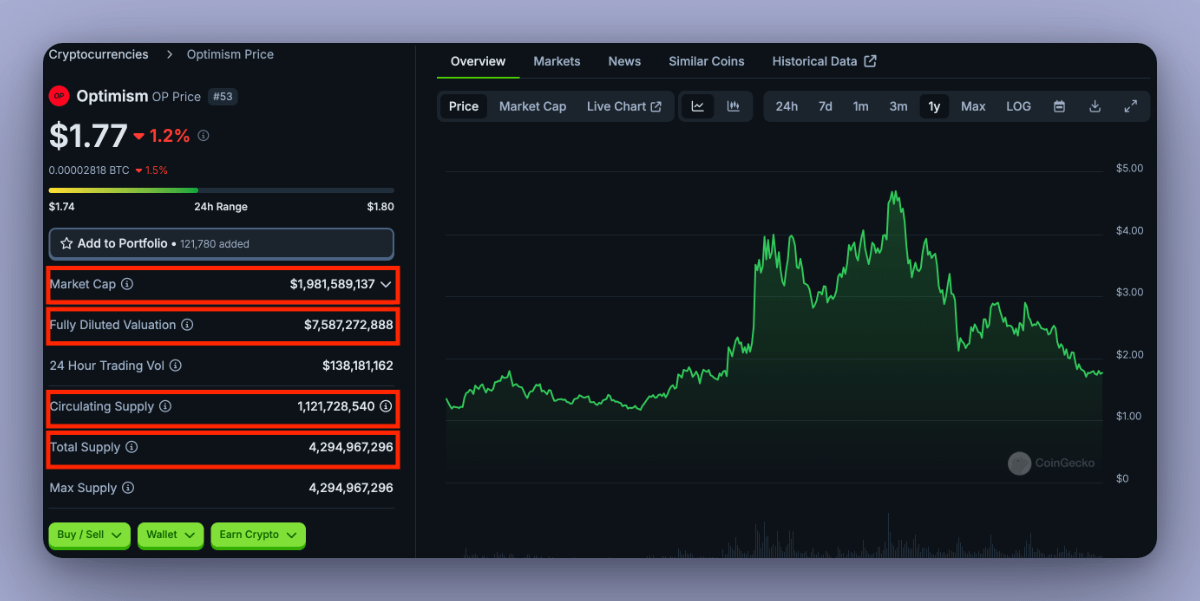Toggle the LOG scale option
This screenshot has width=1200, height=601.
pyautogui.click(x=1018, y=106)
